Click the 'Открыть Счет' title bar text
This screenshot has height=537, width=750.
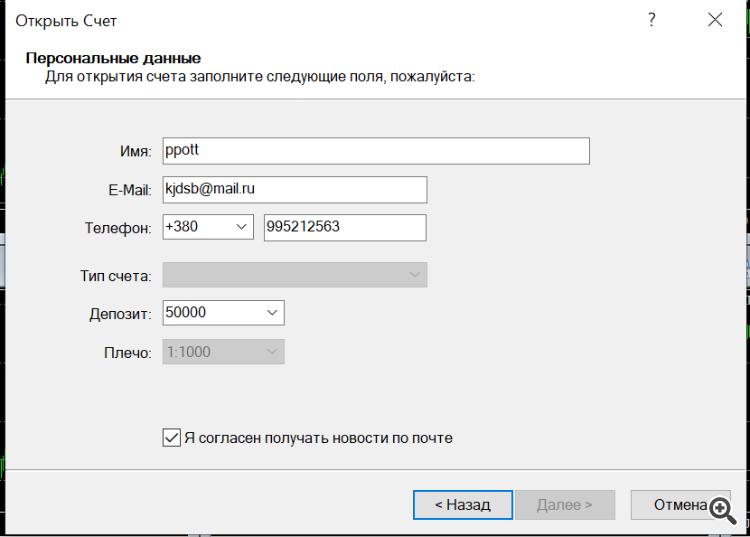66,21
